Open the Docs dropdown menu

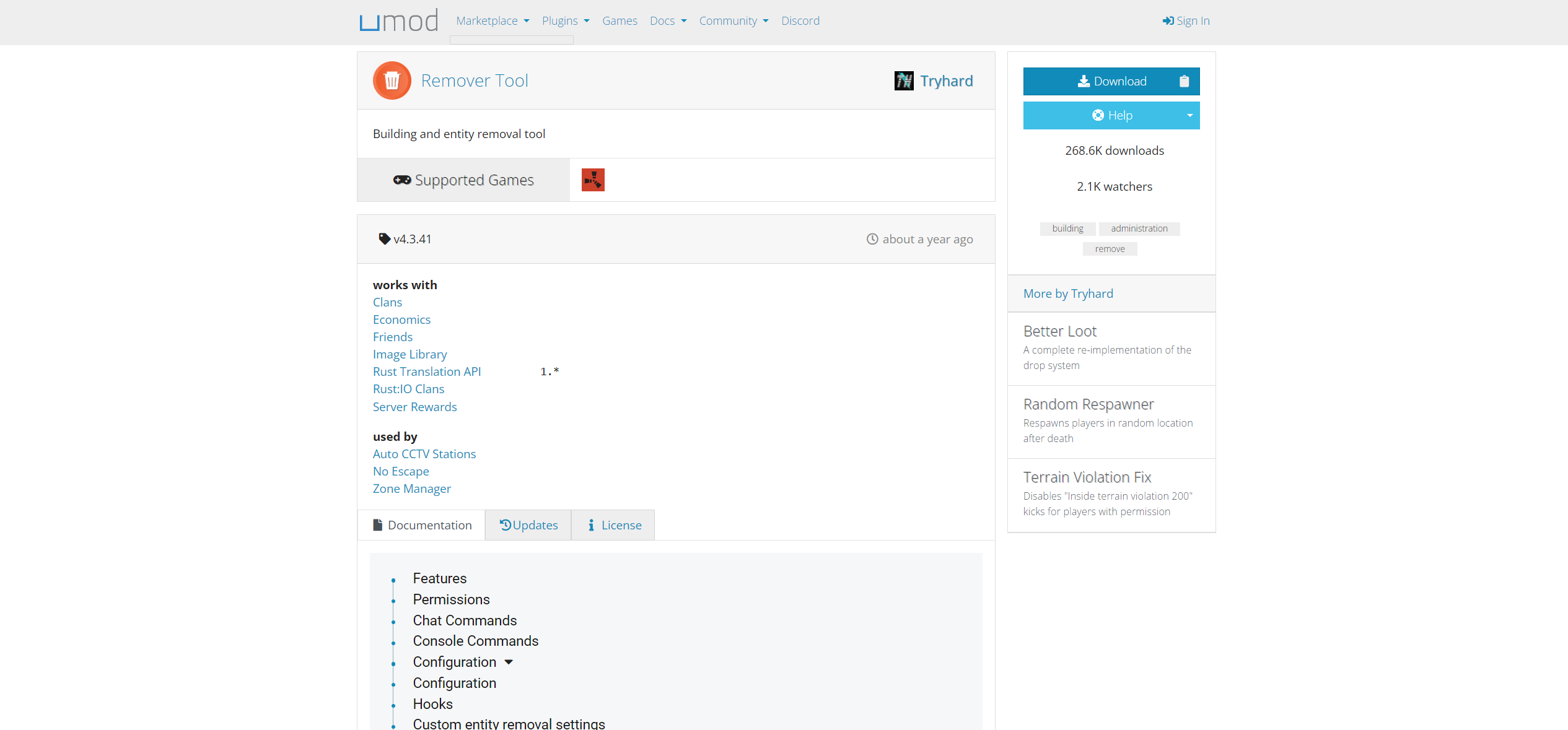[668, 21]
